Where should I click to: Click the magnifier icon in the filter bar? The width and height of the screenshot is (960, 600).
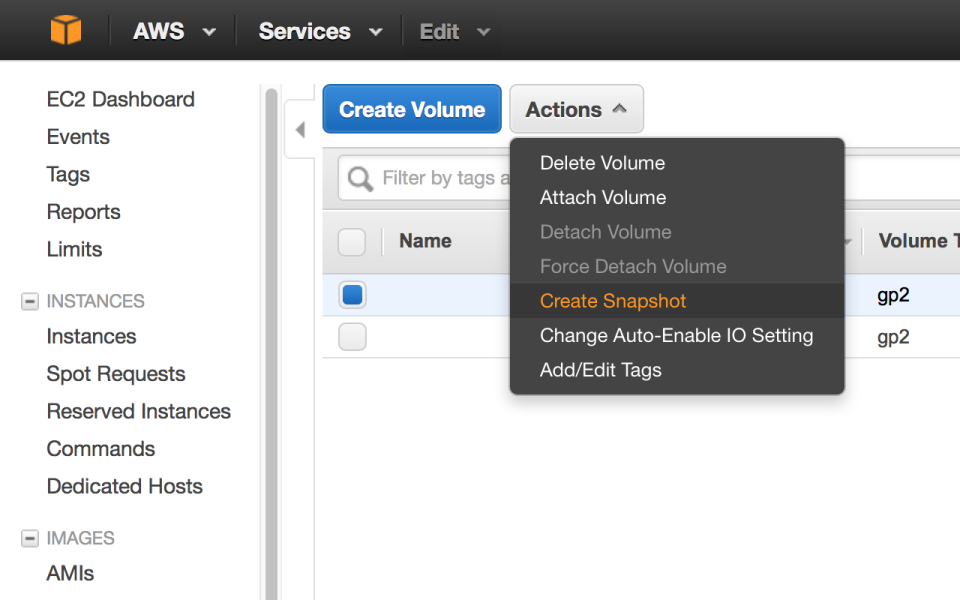pyautogui.click(x=360, y=178)
